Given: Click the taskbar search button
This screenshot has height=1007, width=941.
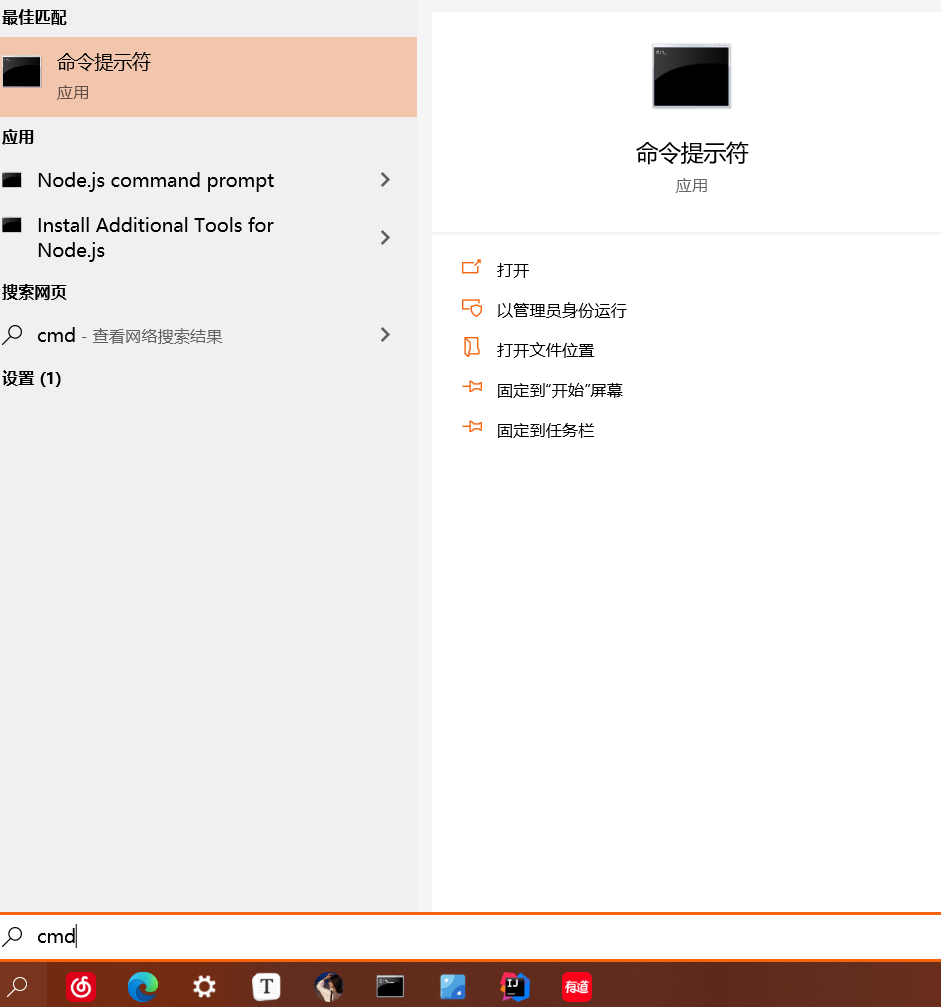Looking at the screenshot, I should (17, 986).
